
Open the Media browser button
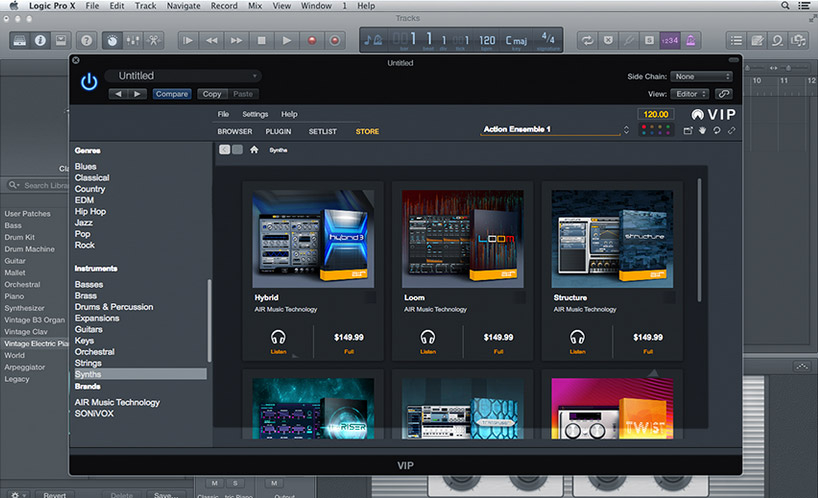coord(798,40)
